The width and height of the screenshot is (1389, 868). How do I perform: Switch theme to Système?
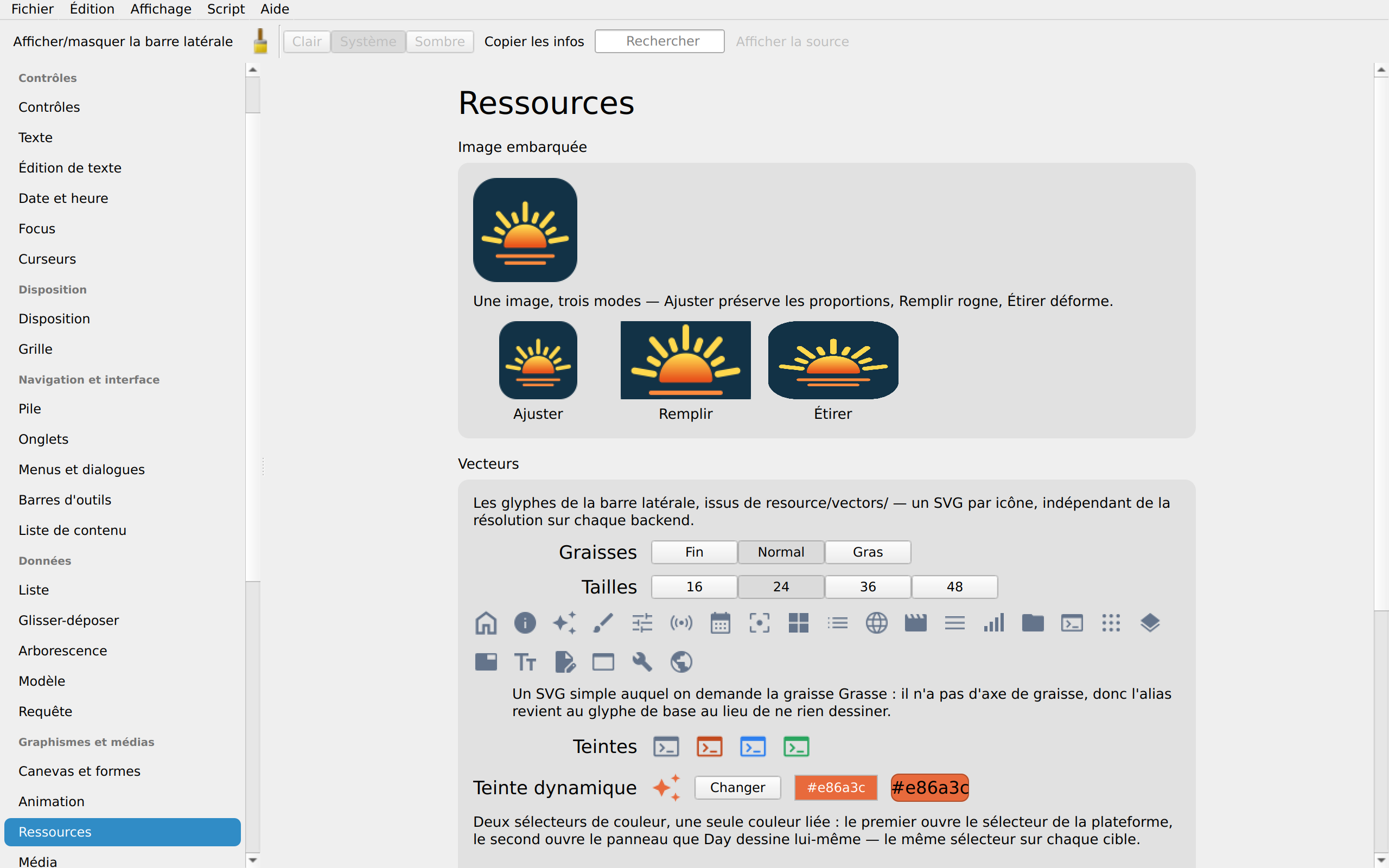pos(368,41)
